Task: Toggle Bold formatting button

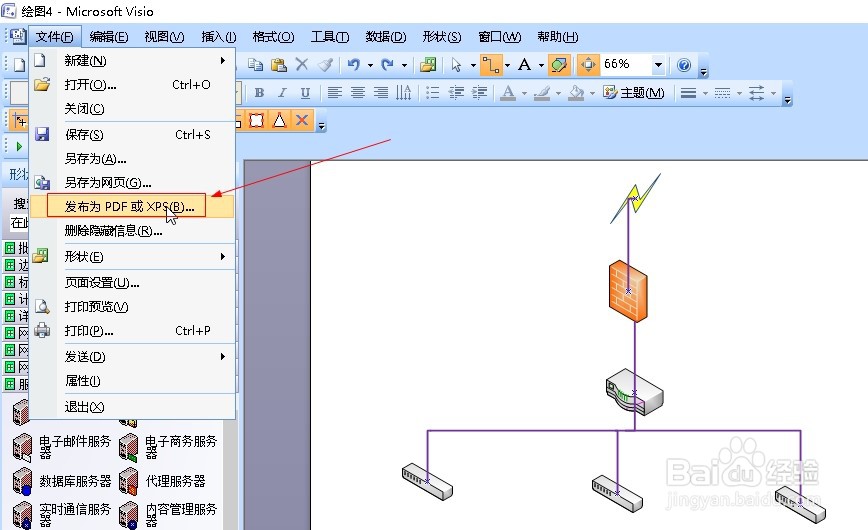Action: (259, 92)
